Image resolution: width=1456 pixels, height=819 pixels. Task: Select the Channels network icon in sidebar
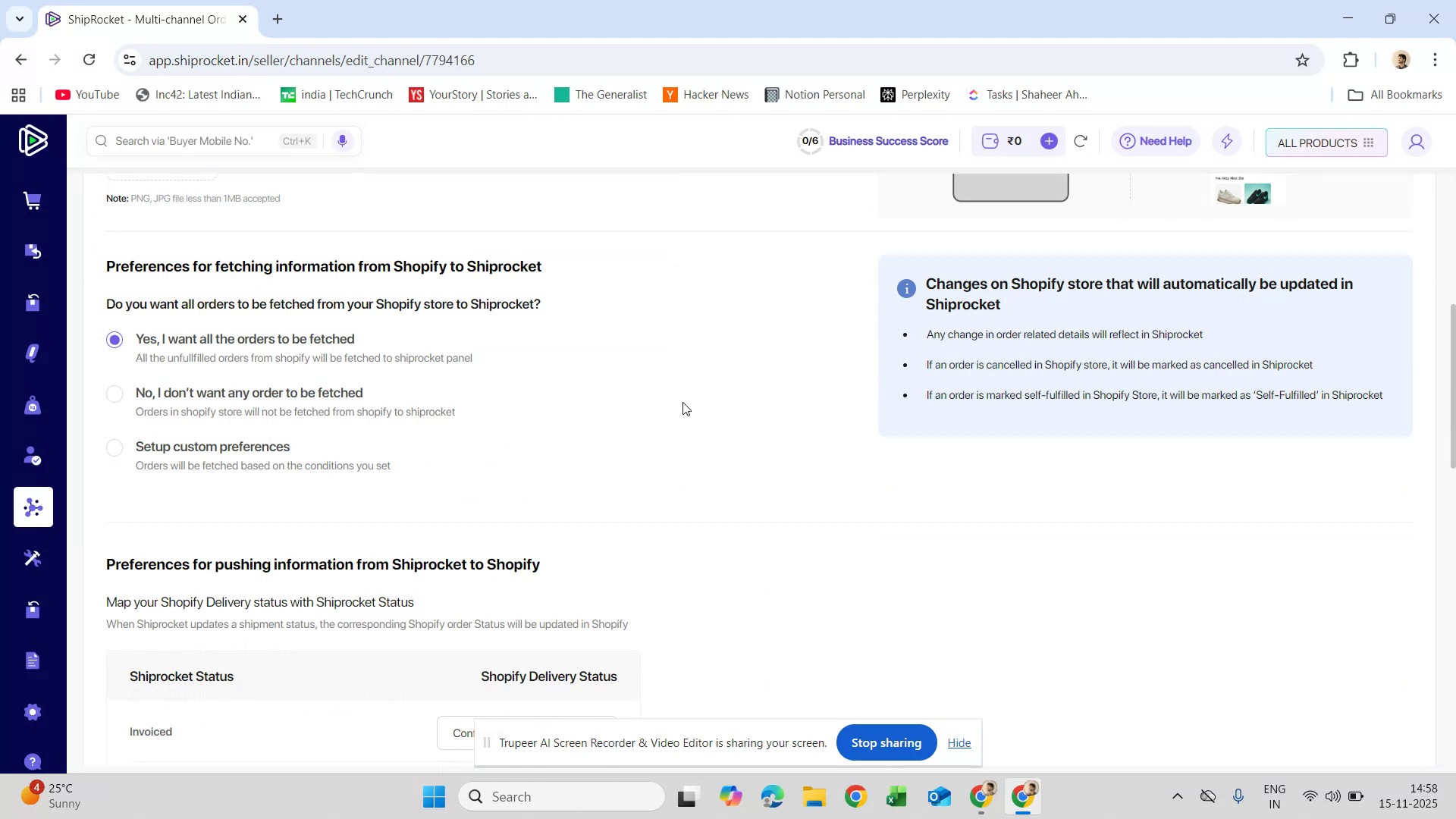[x=33, y=507]
